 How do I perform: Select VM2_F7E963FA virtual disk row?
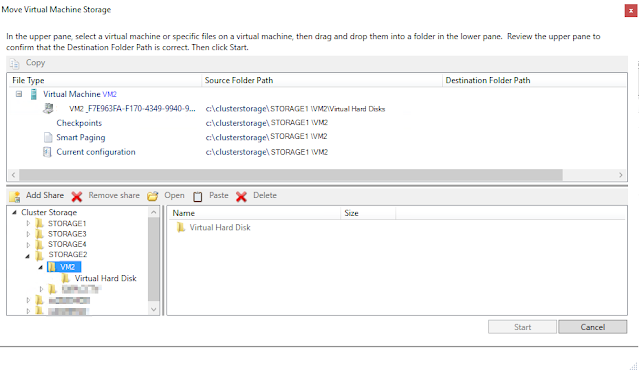132,108
